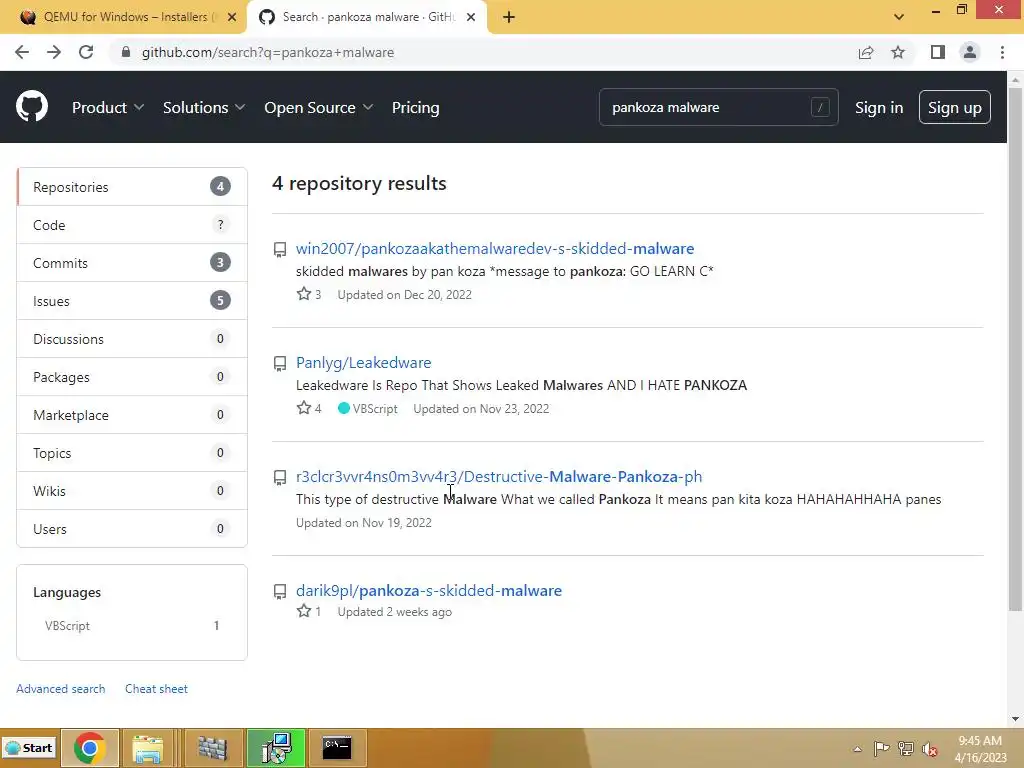Select the Packages filter
Screen dimensions: 1024x768
pos(132,377)
